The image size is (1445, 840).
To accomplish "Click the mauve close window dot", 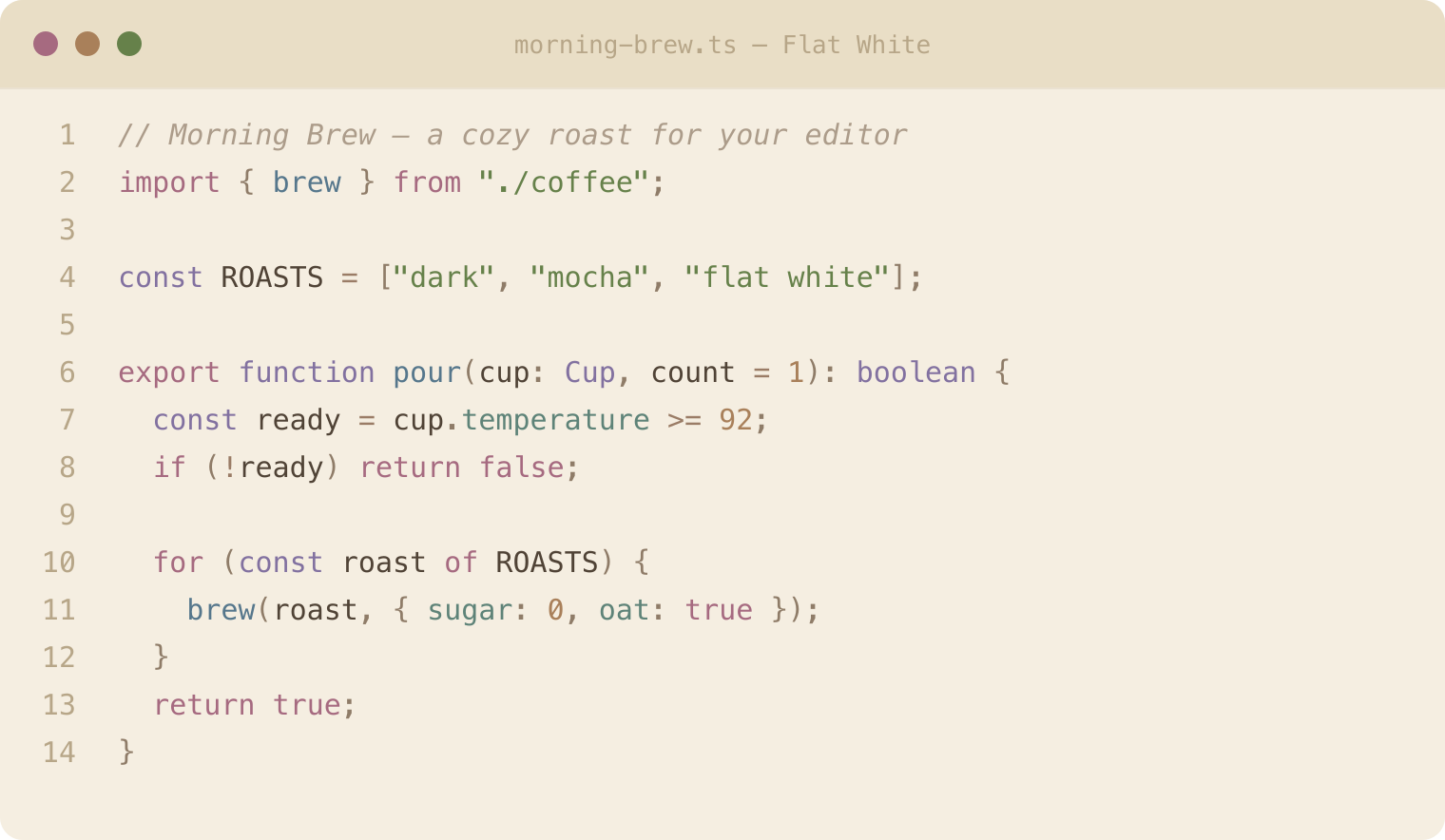I will [x=46, y=44].
